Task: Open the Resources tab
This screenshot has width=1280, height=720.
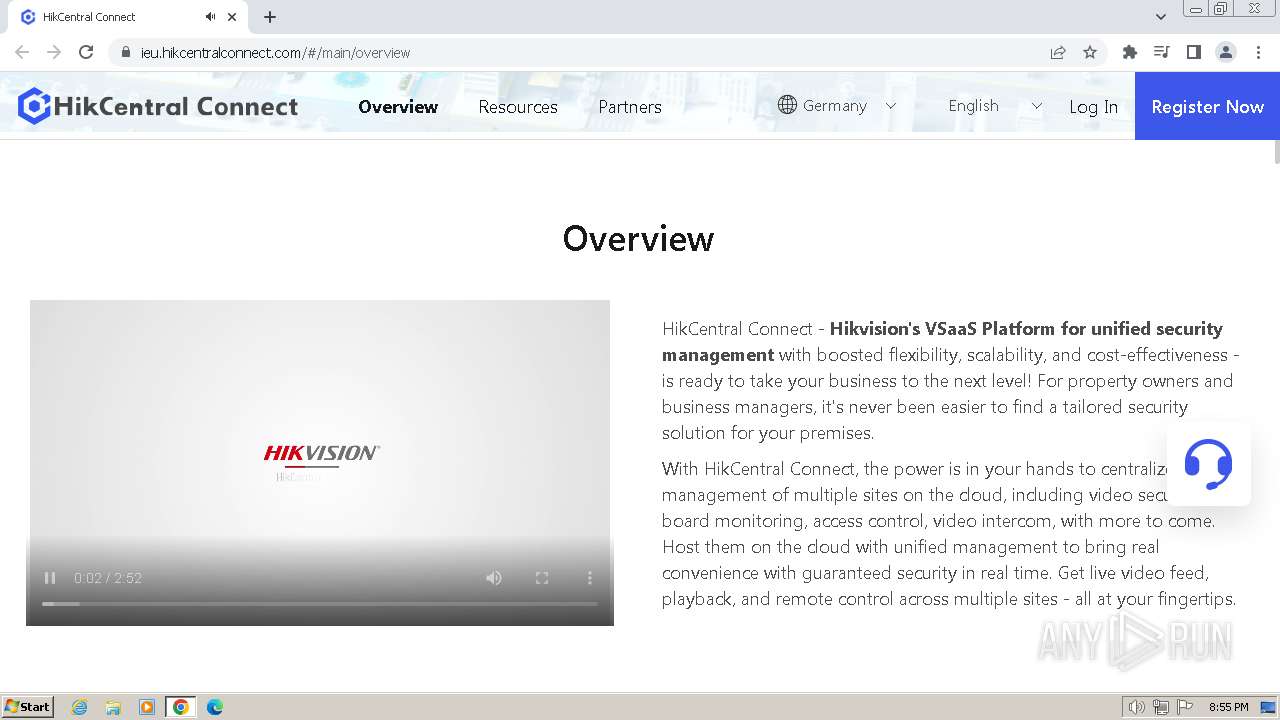Action: [518, 107]
